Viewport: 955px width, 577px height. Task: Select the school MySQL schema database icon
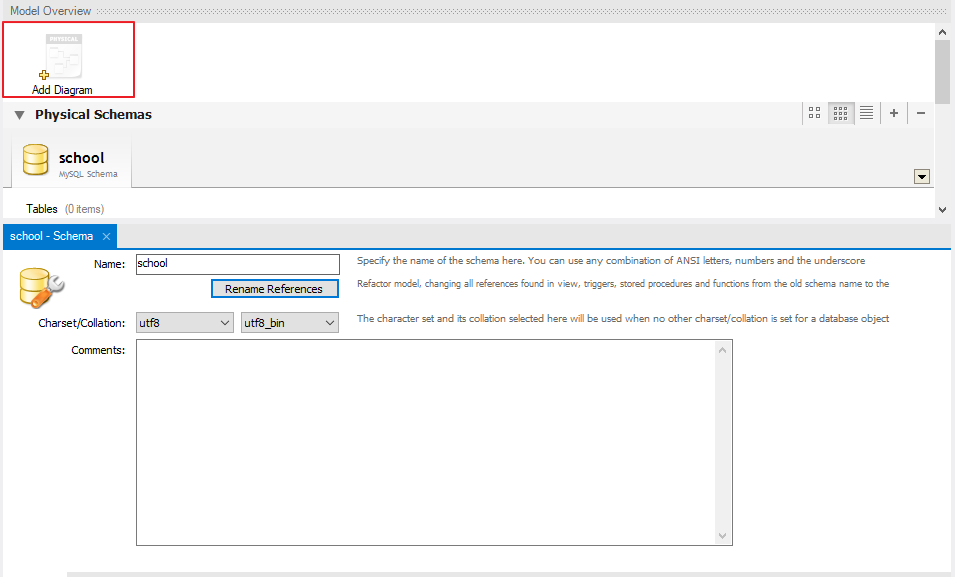tap(37, 160)
